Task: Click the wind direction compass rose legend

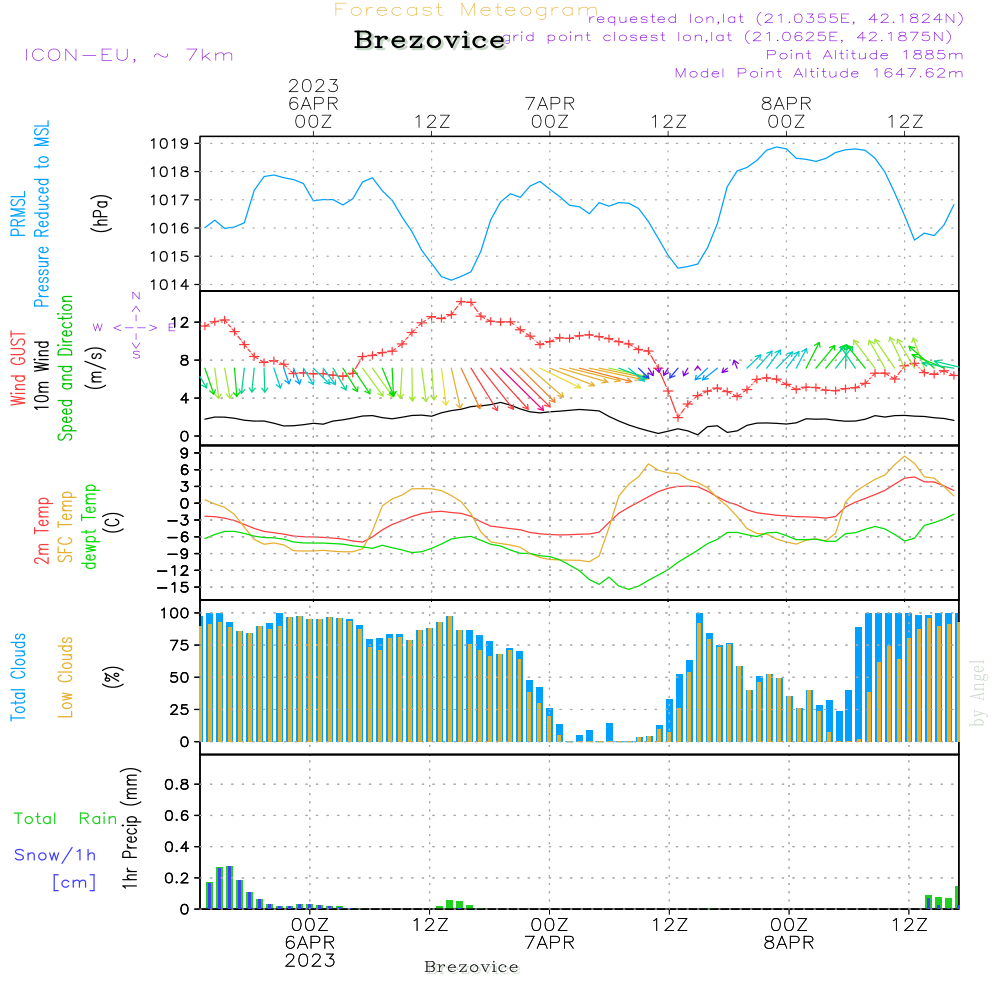Action: 135,326
